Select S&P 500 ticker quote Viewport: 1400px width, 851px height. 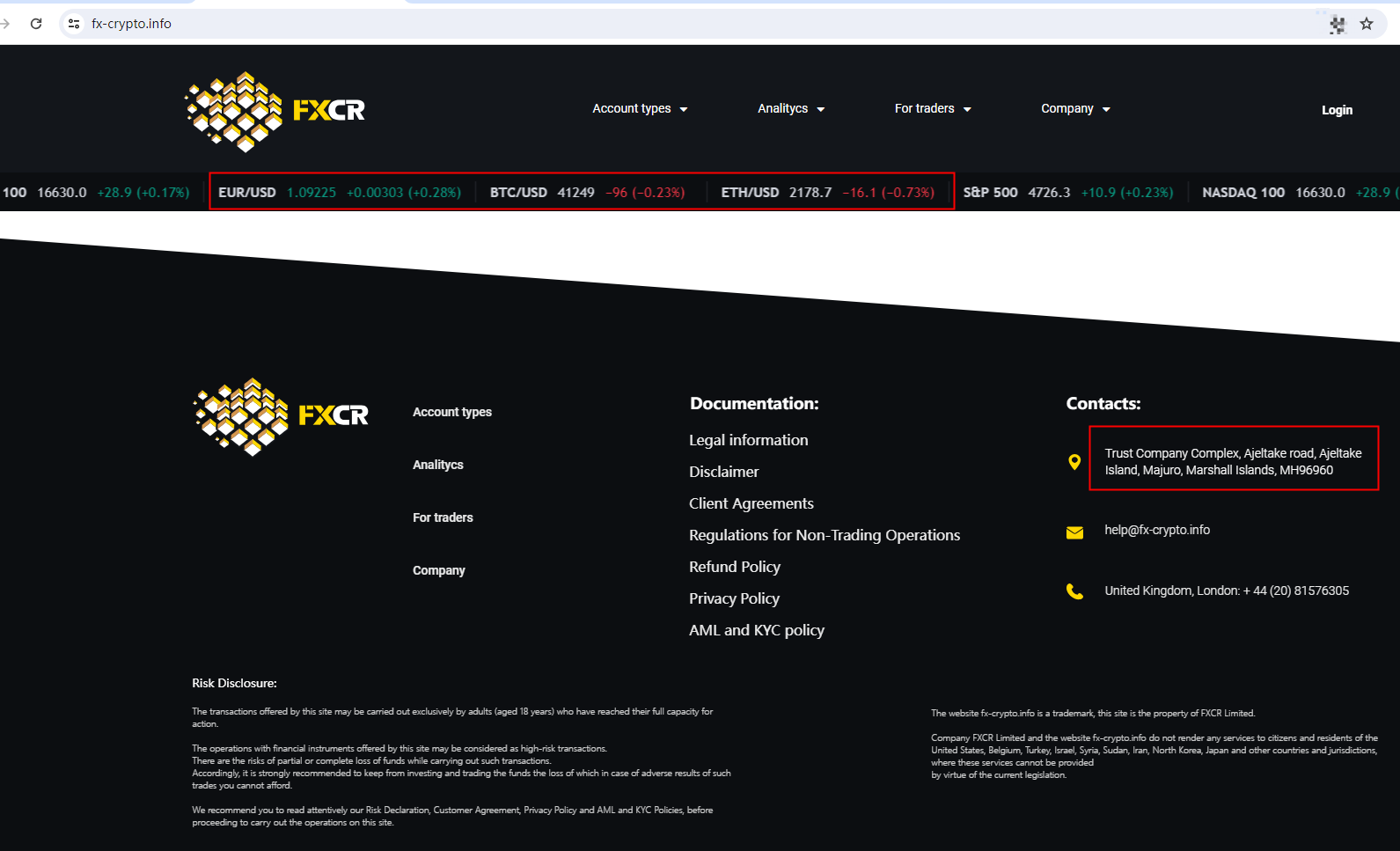[1068, 192]
